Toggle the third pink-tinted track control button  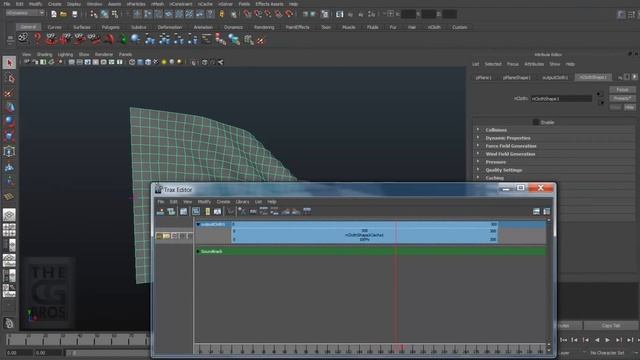tap(175, 236)
